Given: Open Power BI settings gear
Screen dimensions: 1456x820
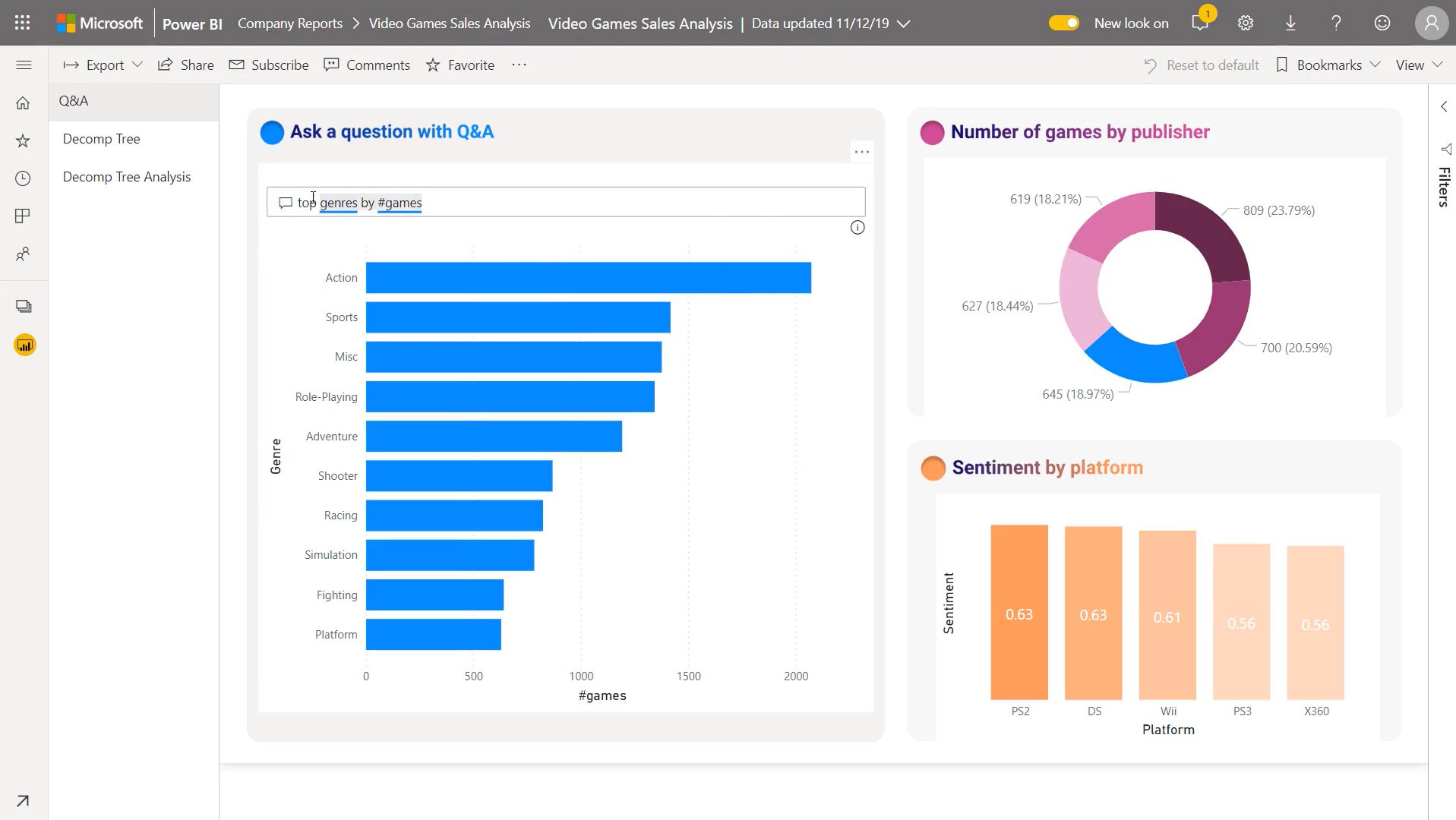Looking at the screenshot, I should [1245, 23].
